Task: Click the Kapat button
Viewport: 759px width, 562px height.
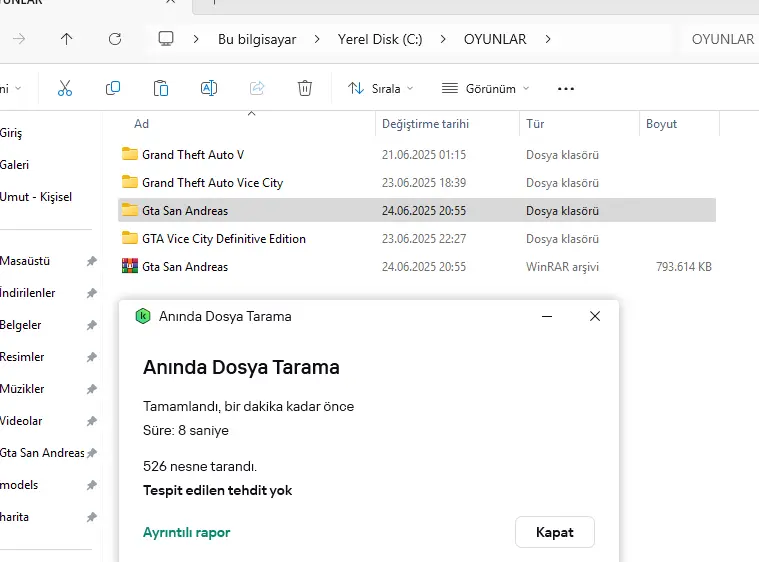Action: (555, 532)
